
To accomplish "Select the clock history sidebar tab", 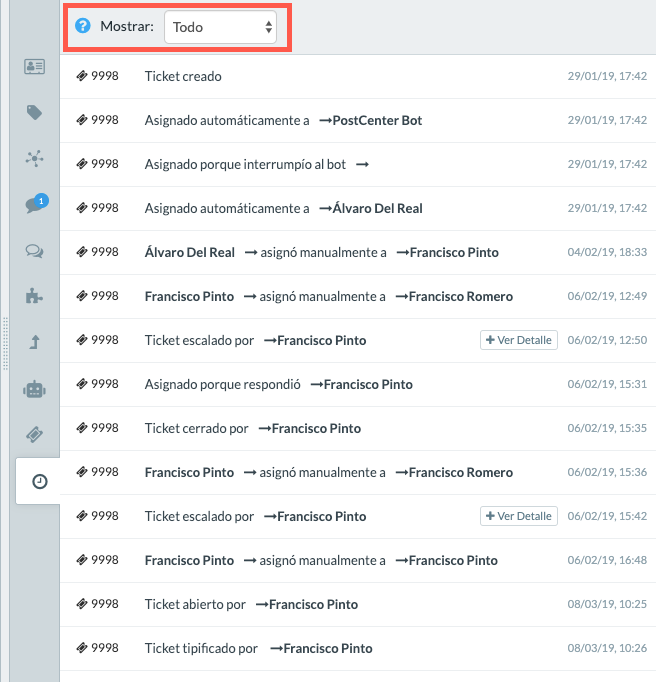I will click(40, 481).
